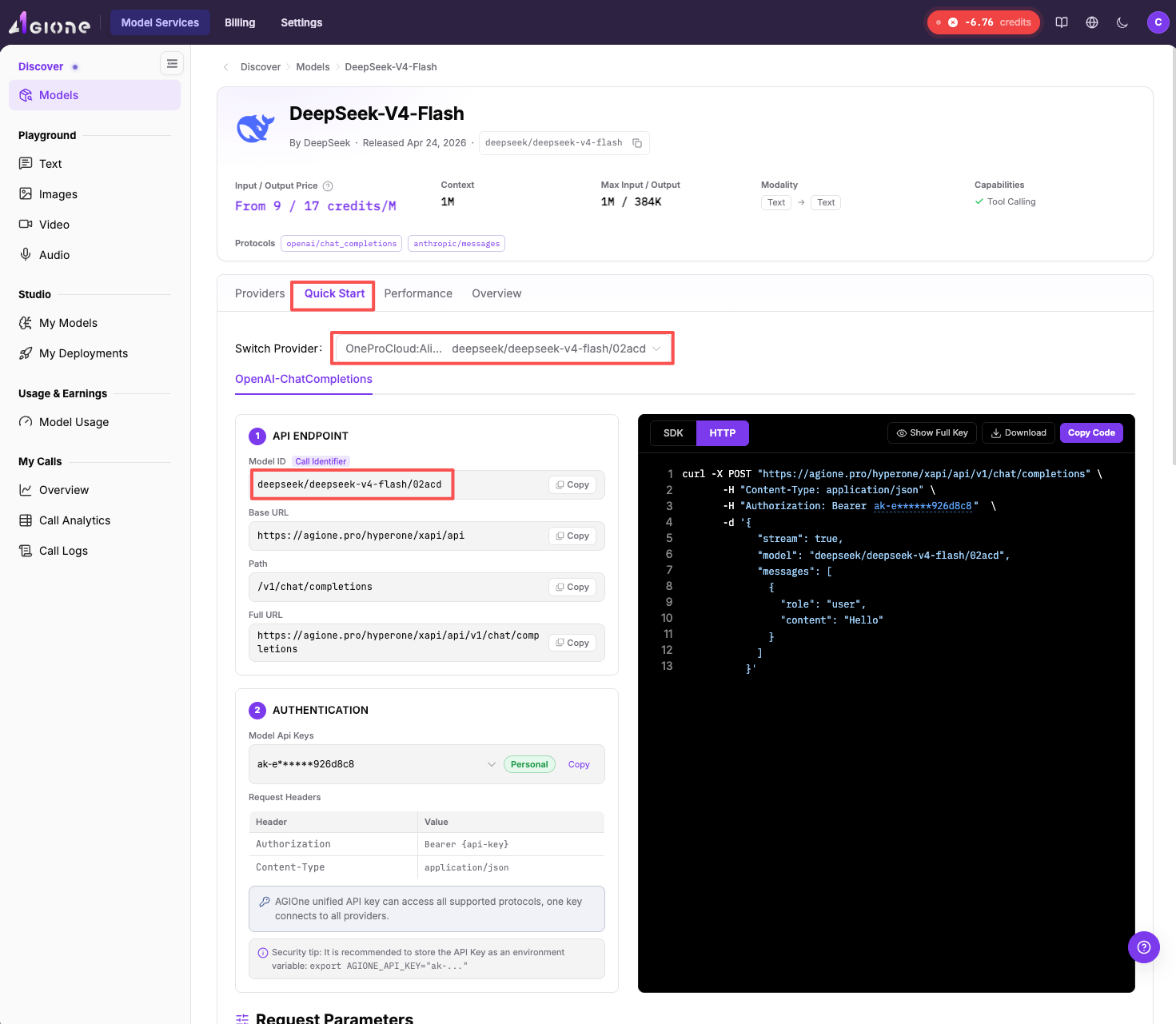Image resolution: width=1176 pixels, height=1024 pixels.
Task: Copy the model API key
Action: (x=579, y=765)
